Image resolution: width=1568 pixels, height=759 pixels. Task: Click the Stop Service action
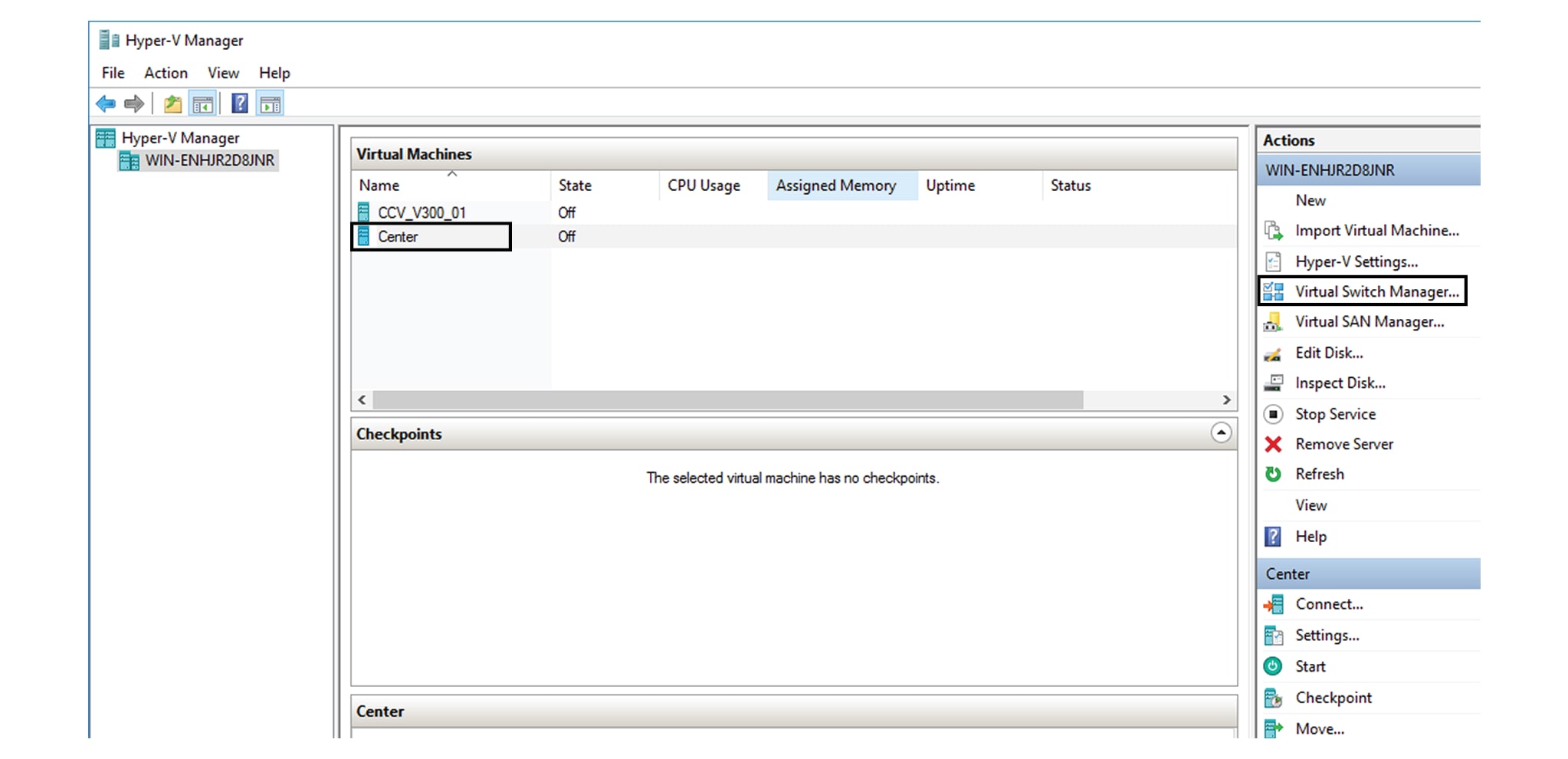click(x=1336, y=414)
